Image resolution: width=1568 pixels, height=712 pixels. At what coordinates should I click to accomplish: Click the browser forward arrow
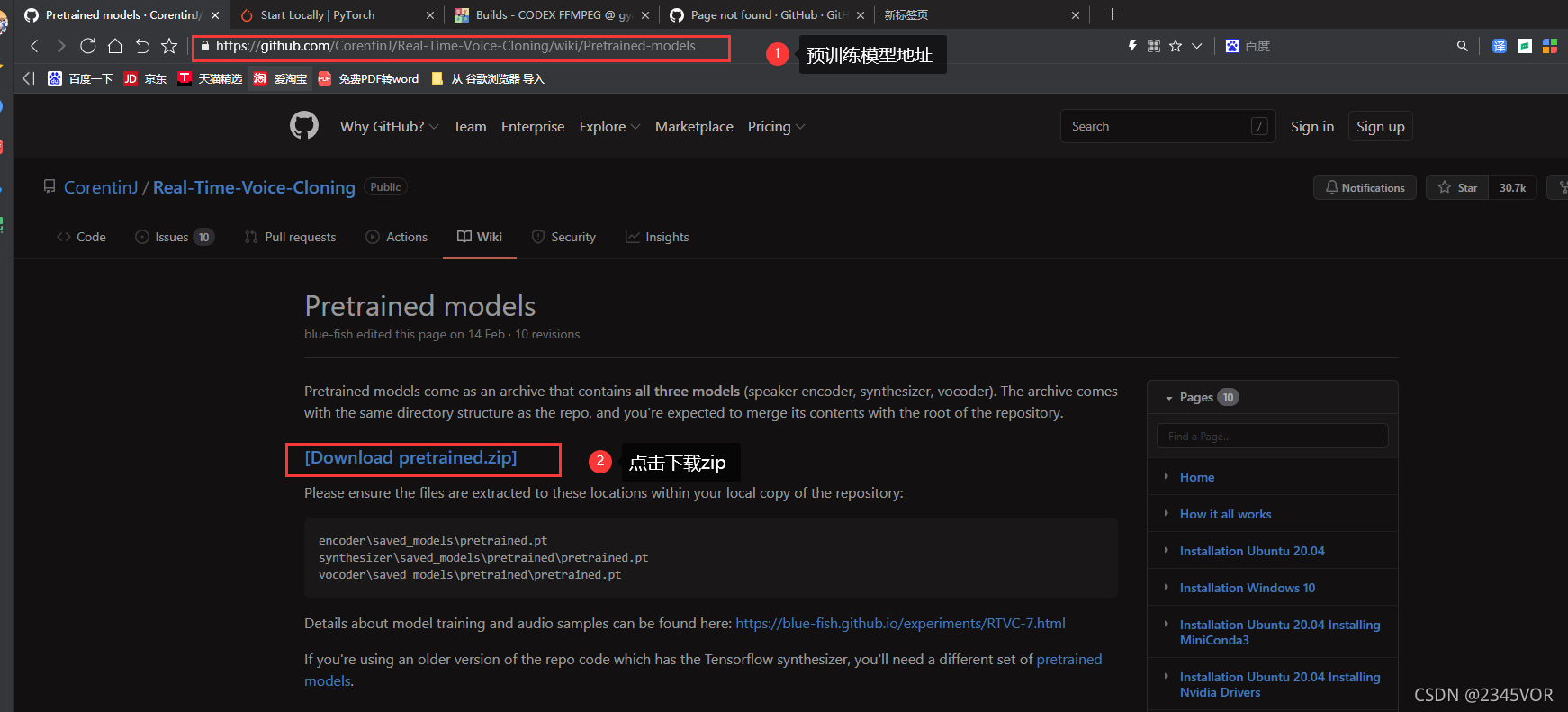pos(61,46)
